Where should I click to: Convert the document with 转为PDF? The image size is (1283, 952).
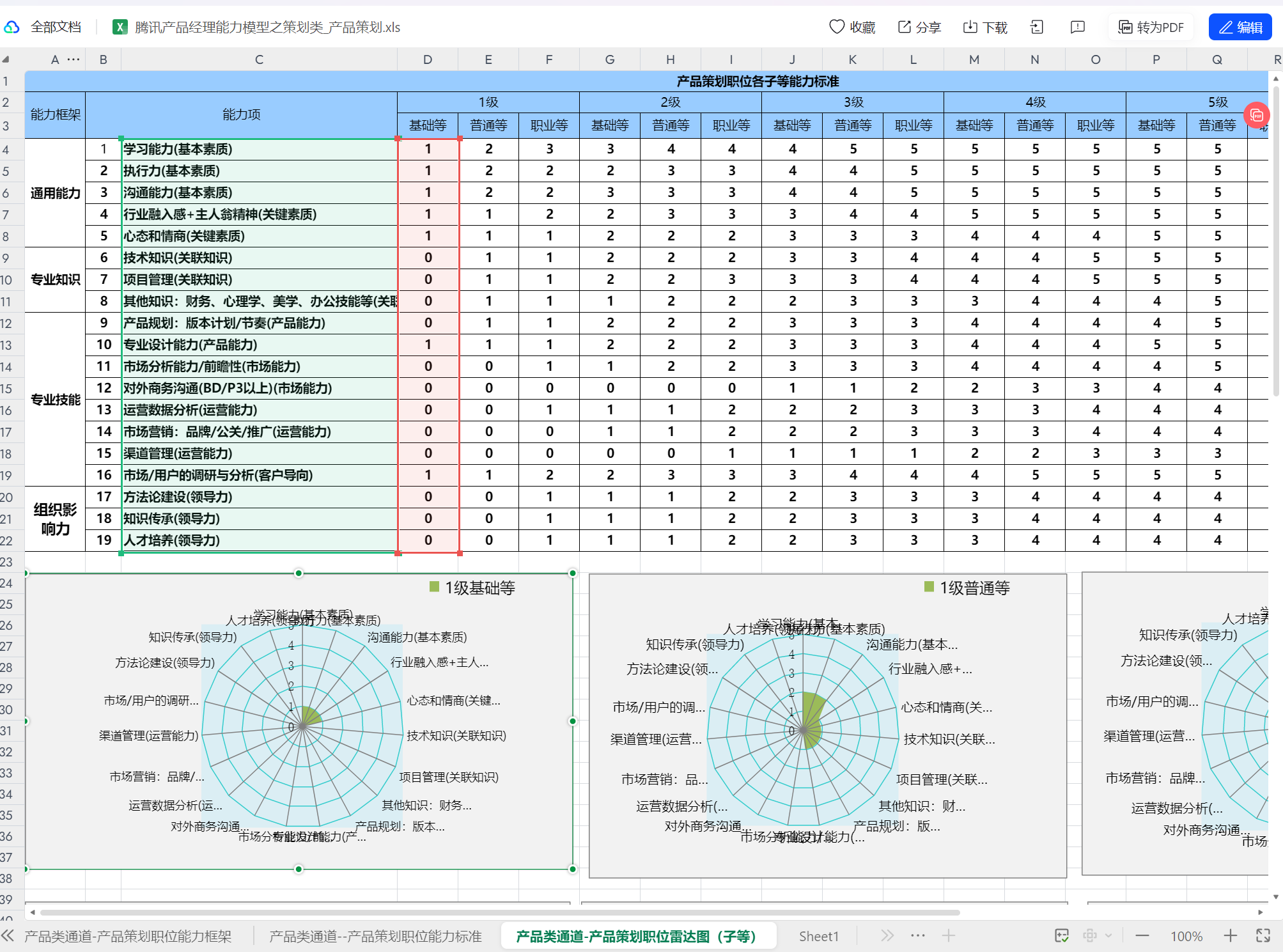click(1151, 27)
